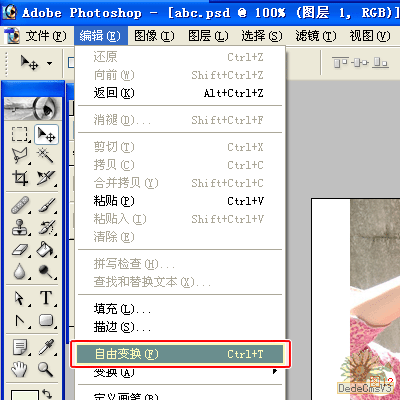Select the Clone Stamp tool
This screenshot has width=400, height=400.
tap(20, 227)
